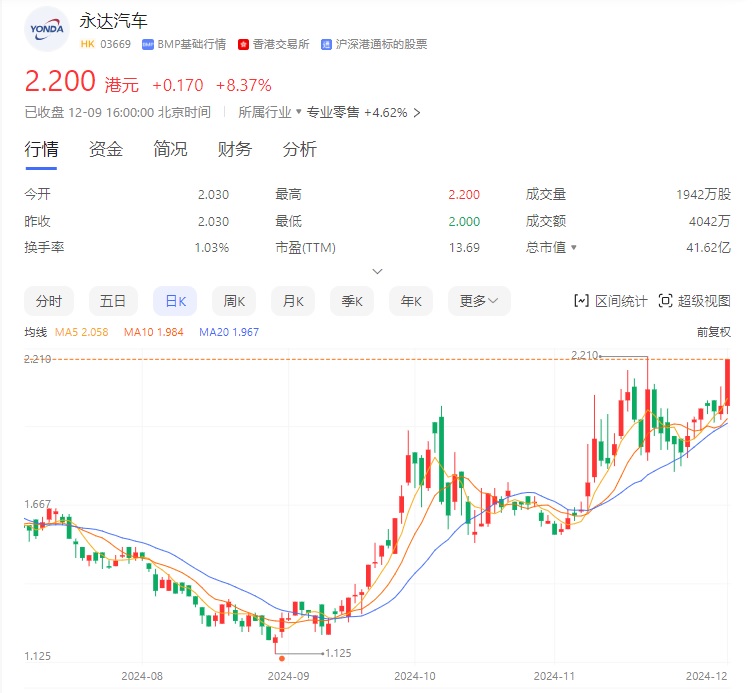Toggle the 总市值 dropdown arrow
Image resolution: width=753 pixels, height=693 pixels.
tap(574, 248)
